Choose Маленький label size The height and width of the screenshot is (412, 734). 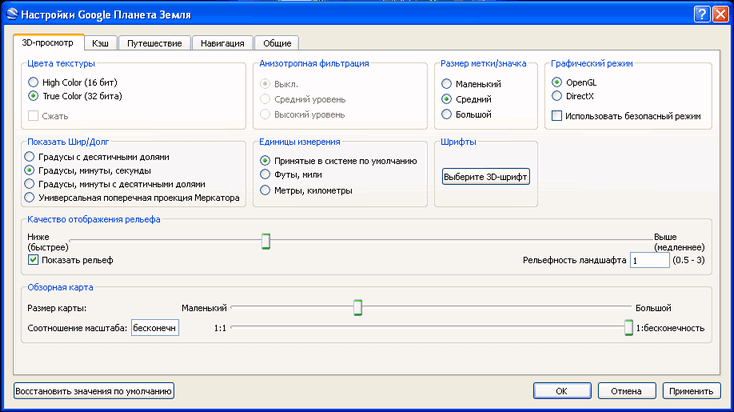click(x=471, y=84)
